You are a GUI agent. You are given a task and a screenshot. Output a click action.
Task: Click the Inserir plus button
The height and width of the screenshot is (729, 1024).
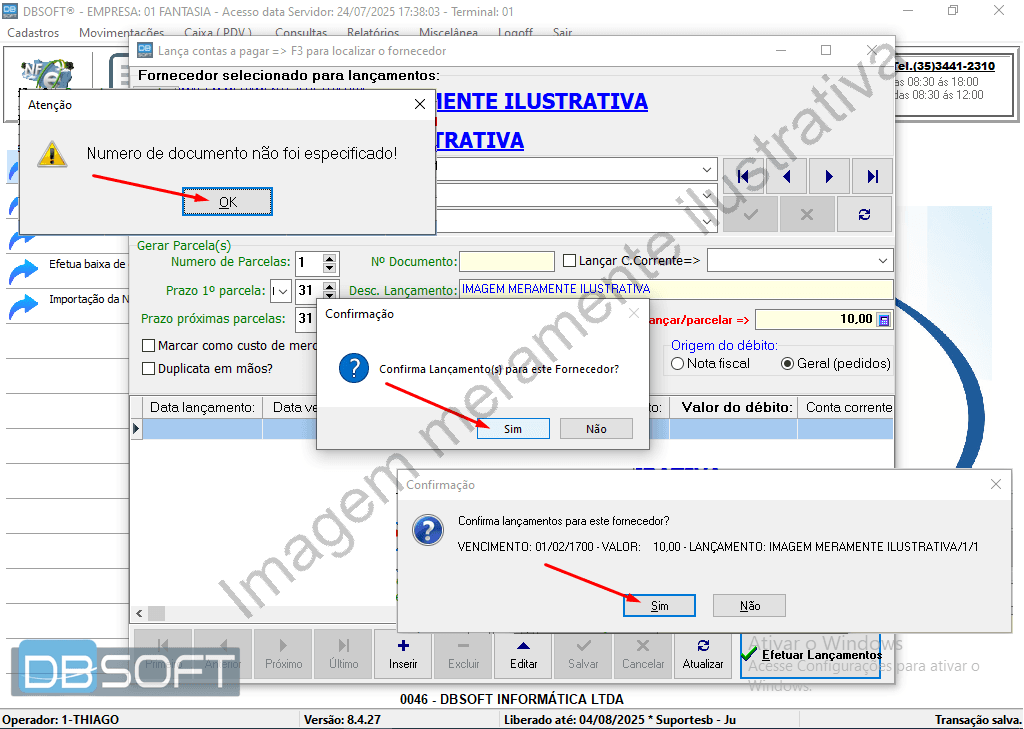coord(403,654)
